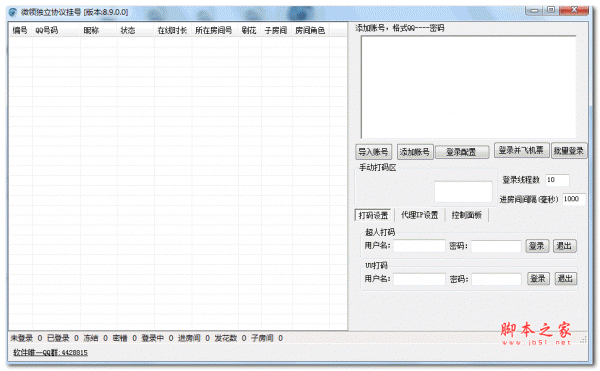Click the 进房间 status bar entry

[x=194, y=338]
